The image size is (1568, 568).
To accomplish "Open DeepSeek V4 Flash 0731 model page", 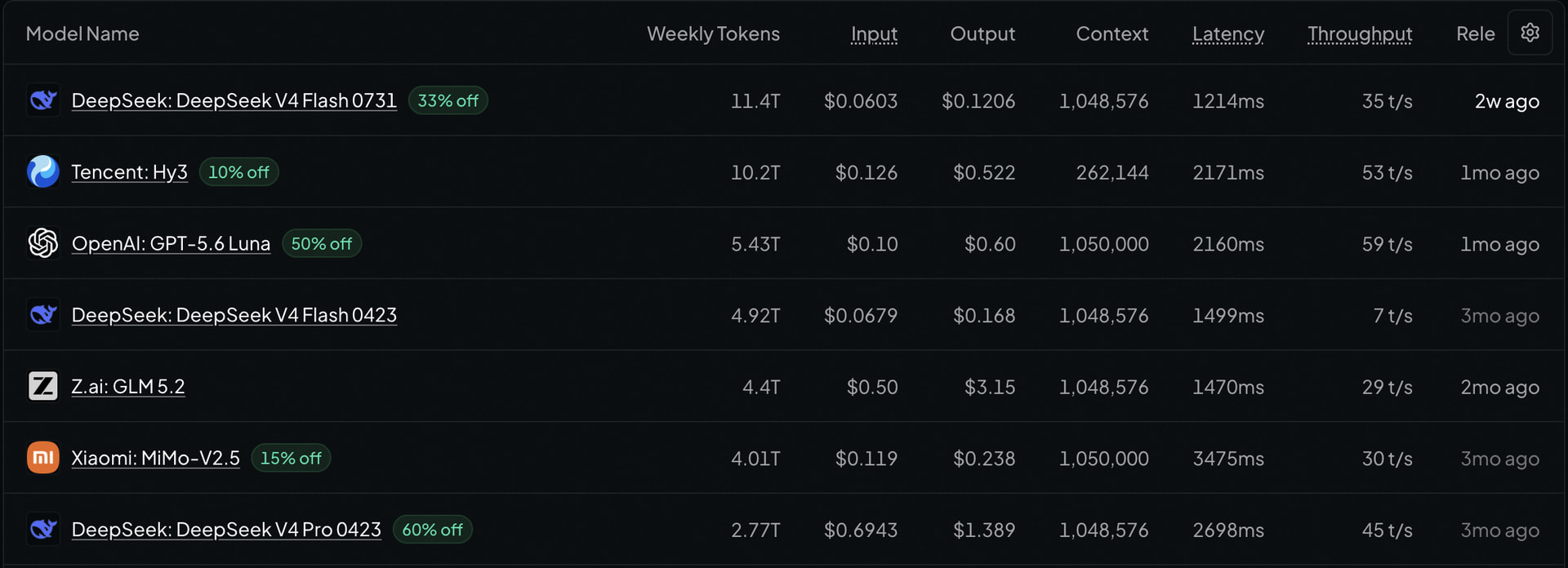I will [234, 100].
